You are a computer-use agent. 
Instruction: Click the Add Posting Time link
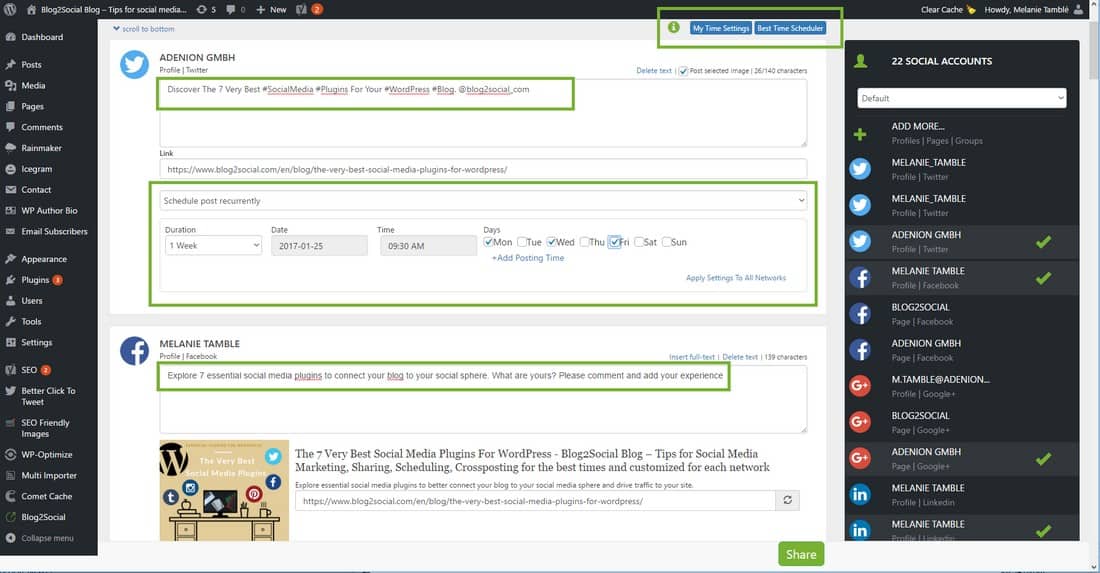pos(528,258)
